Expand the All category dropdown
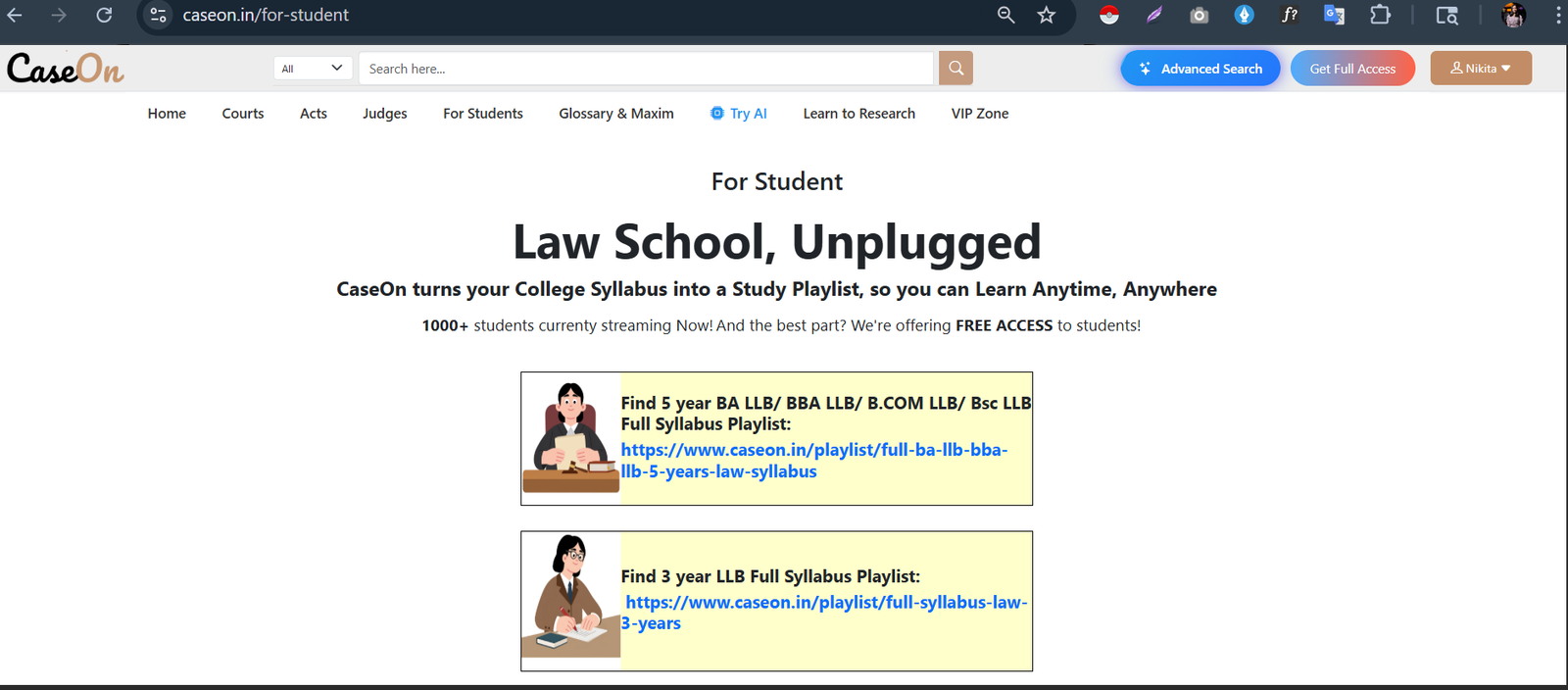Viewport: 1568px width, 690px height. coord(313,68)
